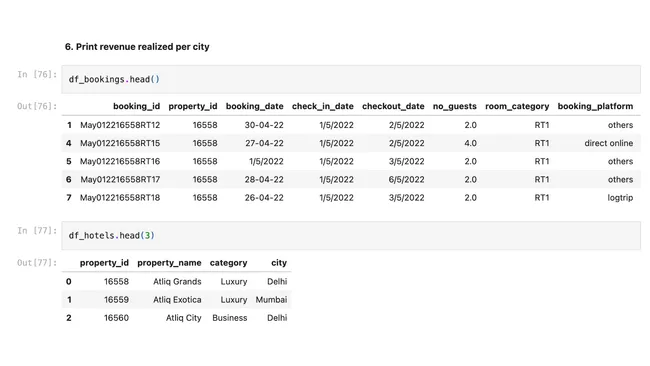The width and height of the screenshot is (650, 366).
Task: Click booking date 30-04-22
Action: coord(264,125)
